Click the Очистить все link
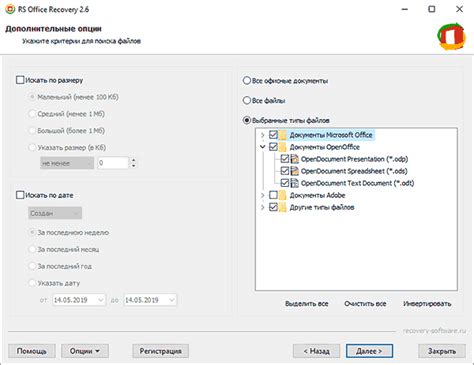 coord(365,304)
